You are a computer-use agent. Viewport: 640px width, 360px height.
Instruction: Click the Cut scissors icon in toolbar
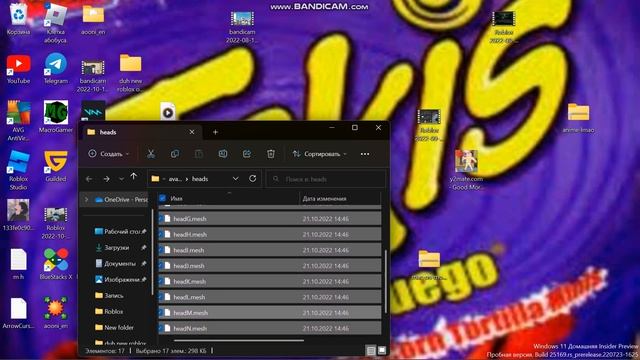(151, 154)
